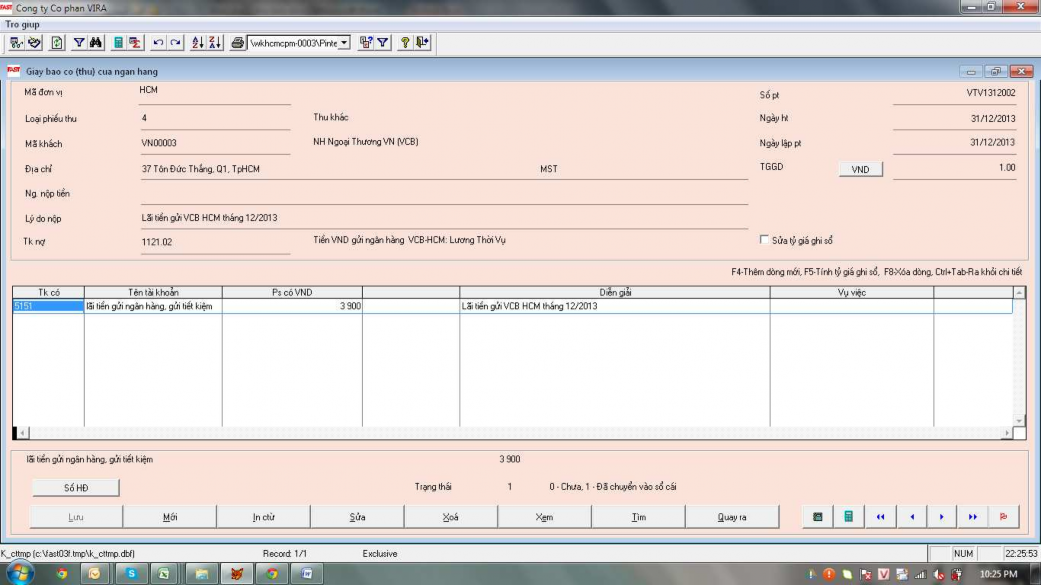Screen dimensions: 1041x585
Task: Jump to the last record with double-right arrows
Action: click(972, 517)
